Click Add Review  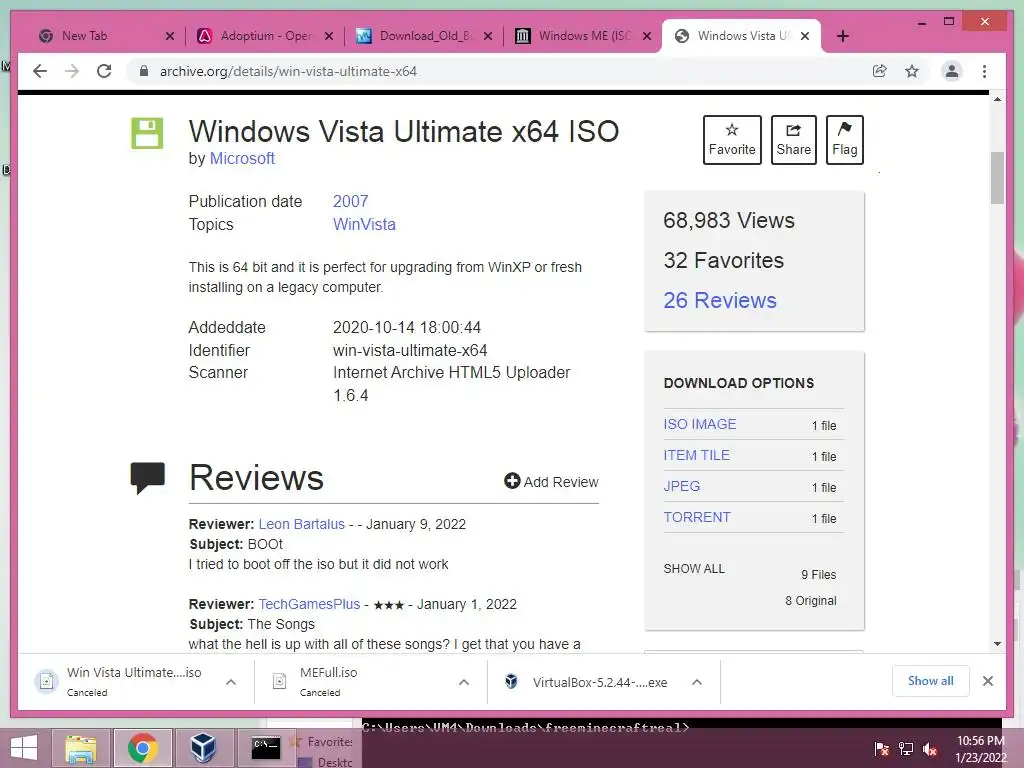(551, 482)
